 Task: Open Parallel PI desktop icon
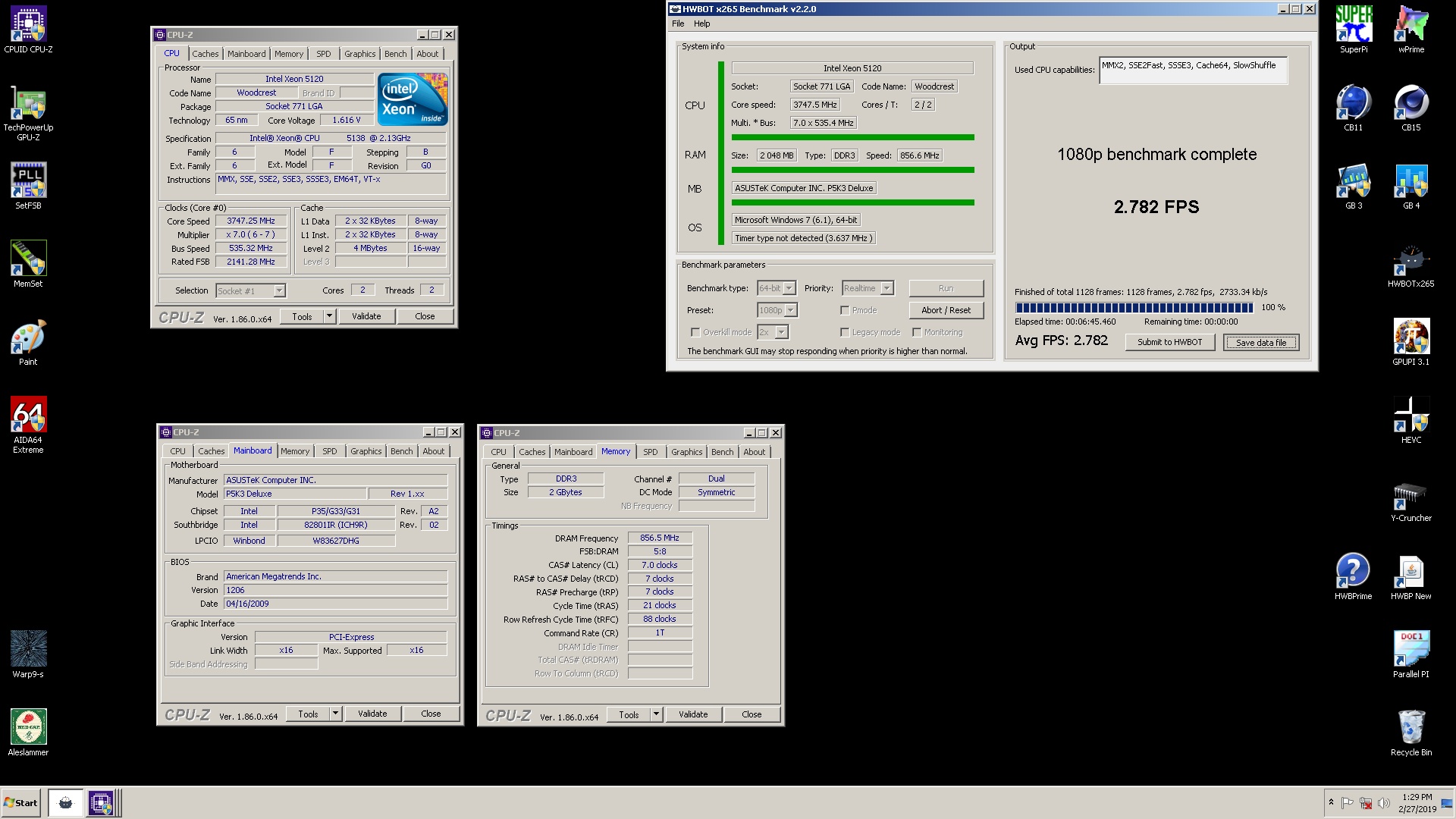[x=1411, y=655]
